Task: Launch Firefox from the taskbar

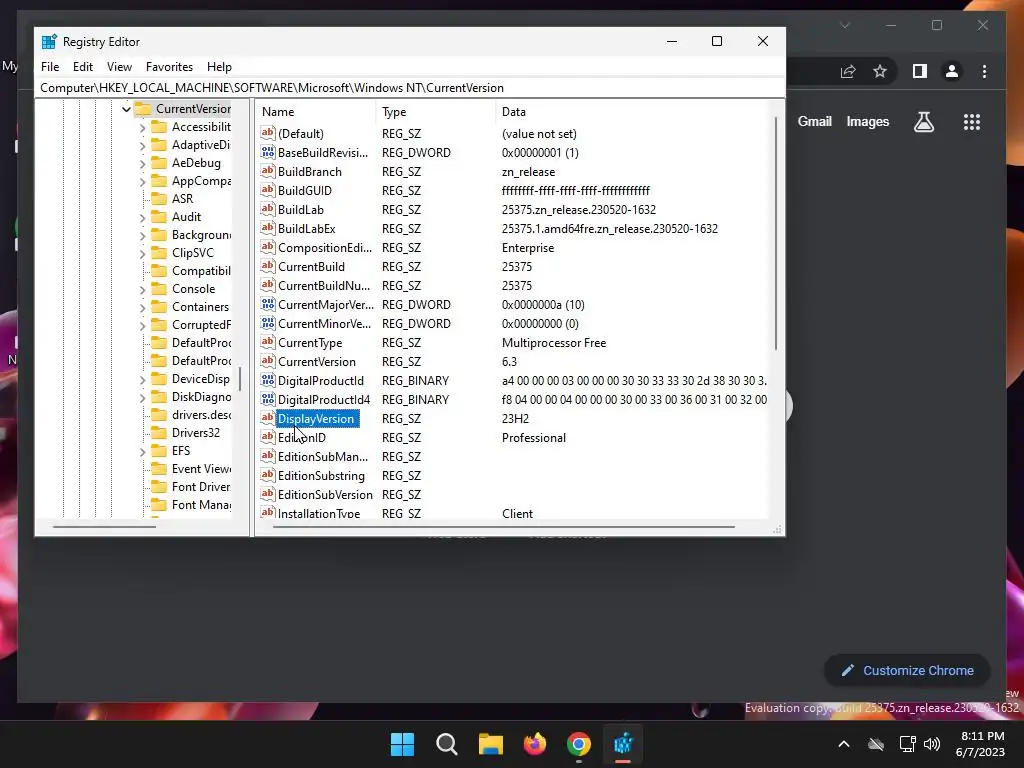Action: 535,744
